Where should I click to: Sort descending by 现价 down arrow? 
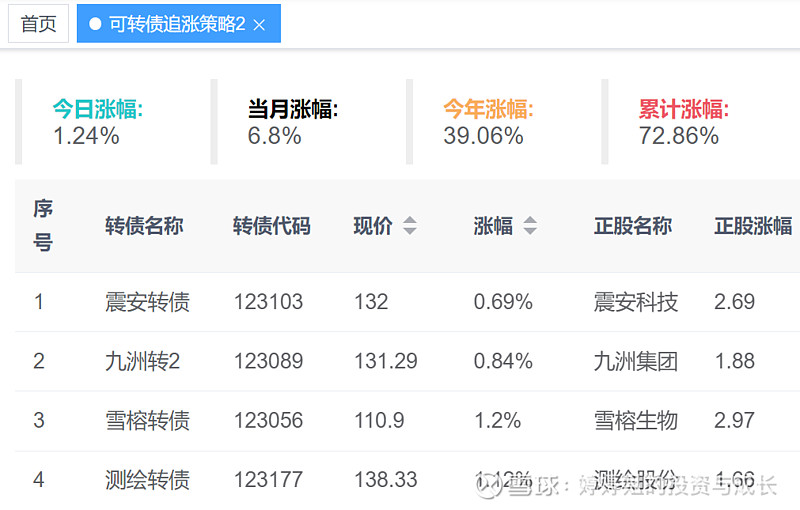tap(410, 231)
